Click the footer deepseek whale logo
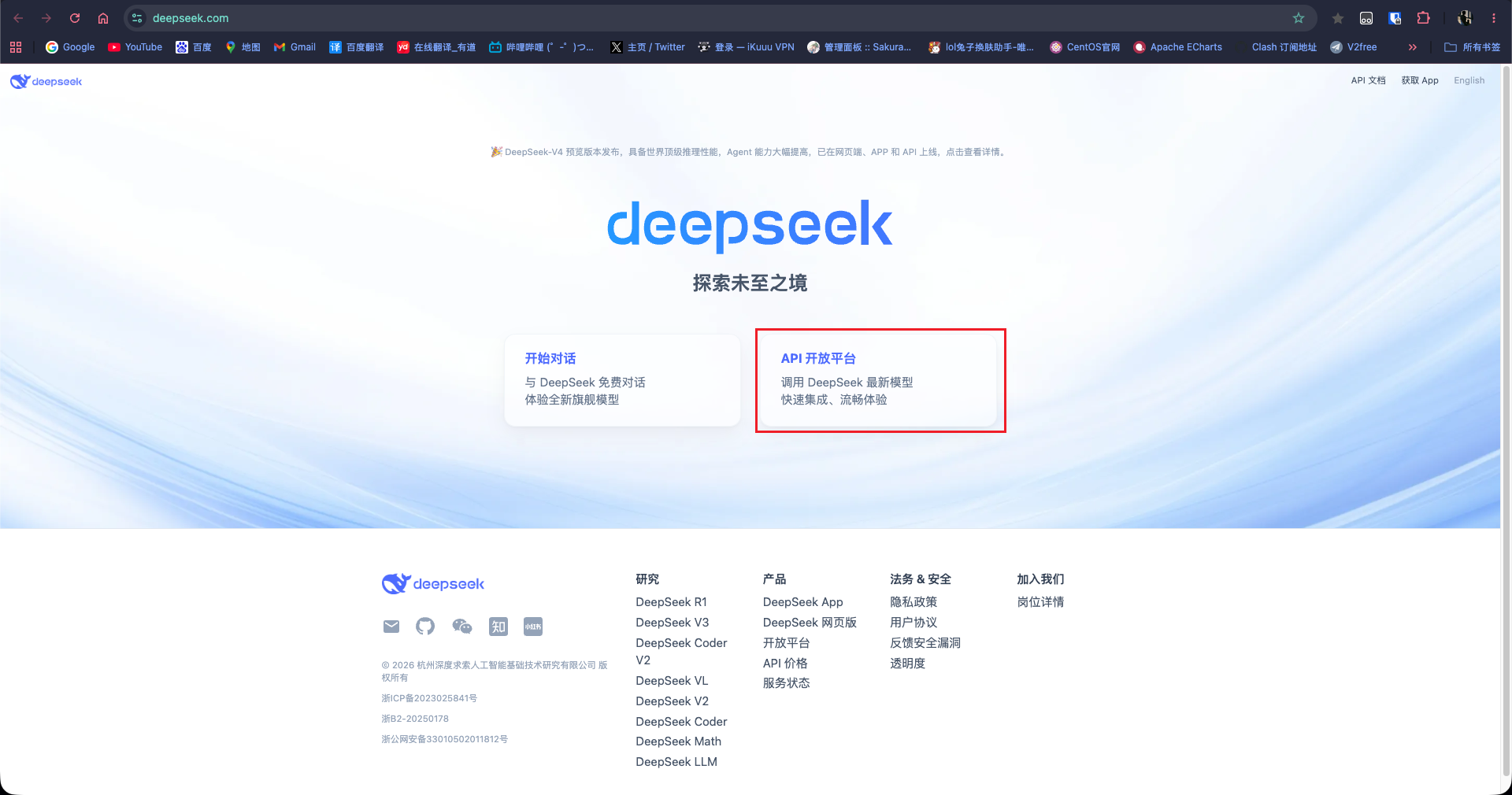The width and height of the screenshot is (1512, 795). point(433,583)
